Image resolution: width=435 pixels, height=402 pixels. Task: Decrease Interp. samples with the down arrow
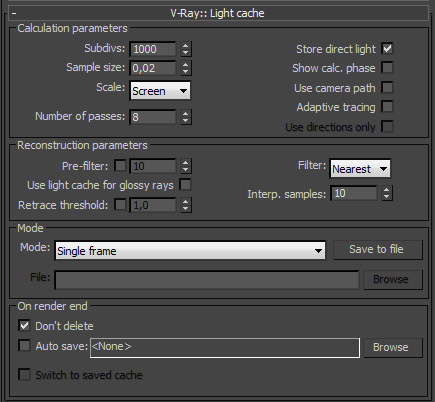387,197
